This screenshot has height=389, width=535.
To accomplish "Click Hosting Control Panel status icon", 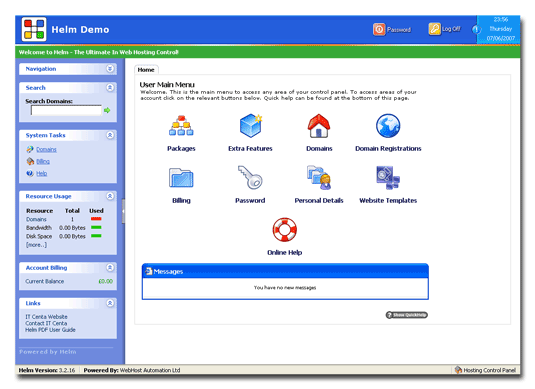I will click(x=458, y=370).
